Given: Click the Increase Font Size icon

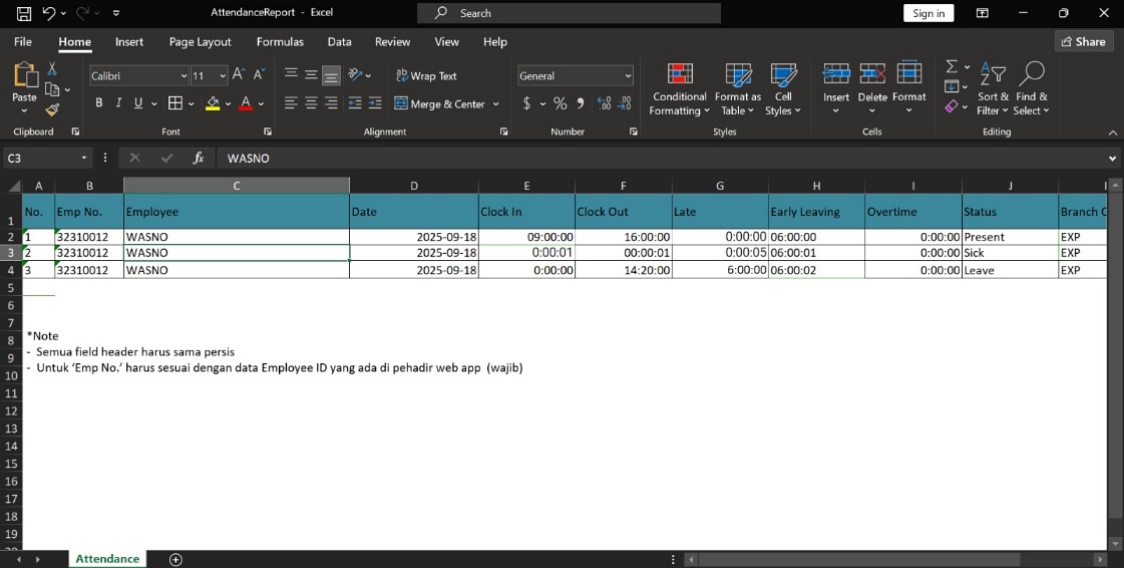Looking at the screenshot, I should click(238, 75).
